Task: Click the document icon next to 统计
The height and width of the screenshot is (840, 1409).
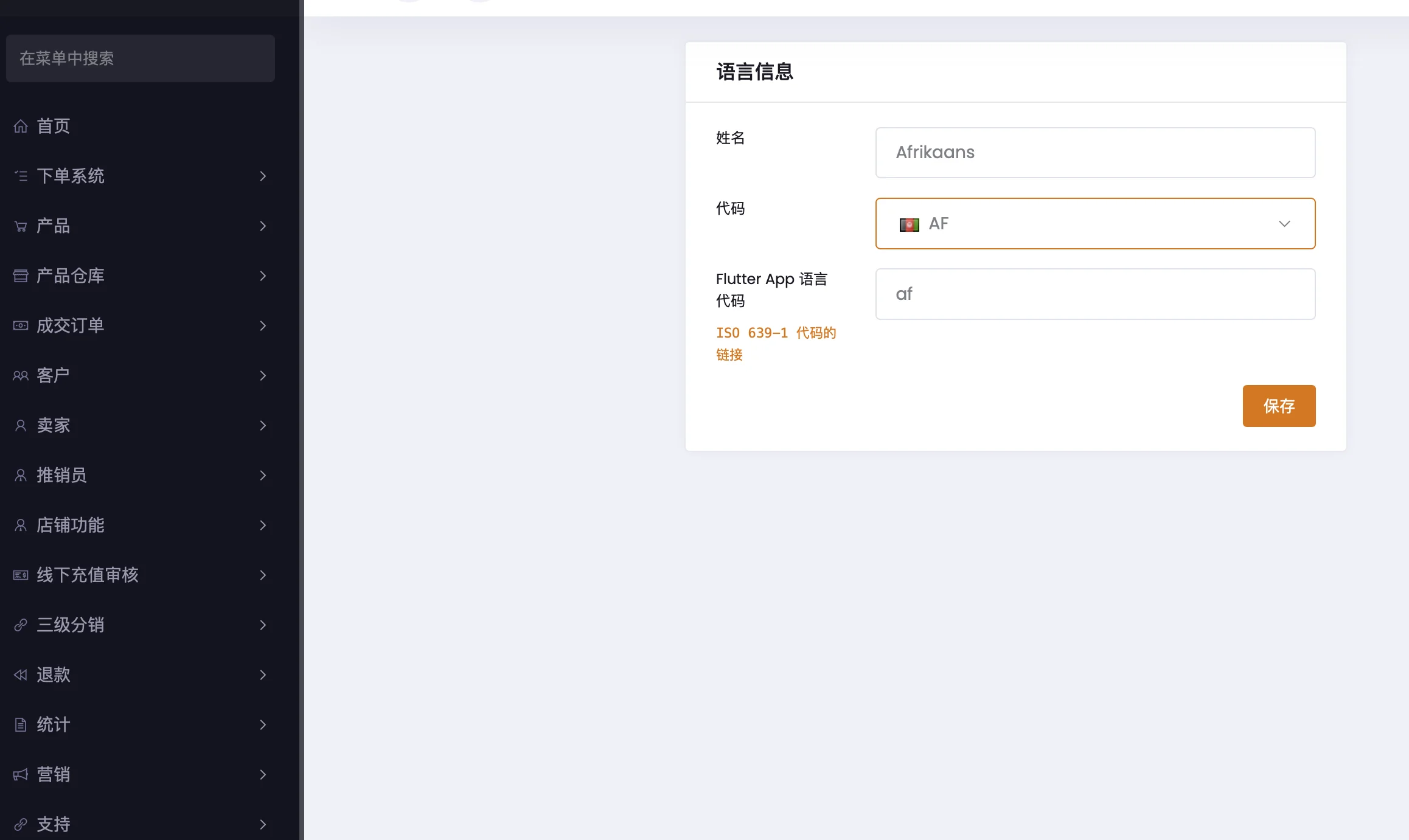Action: pos(21,724)
